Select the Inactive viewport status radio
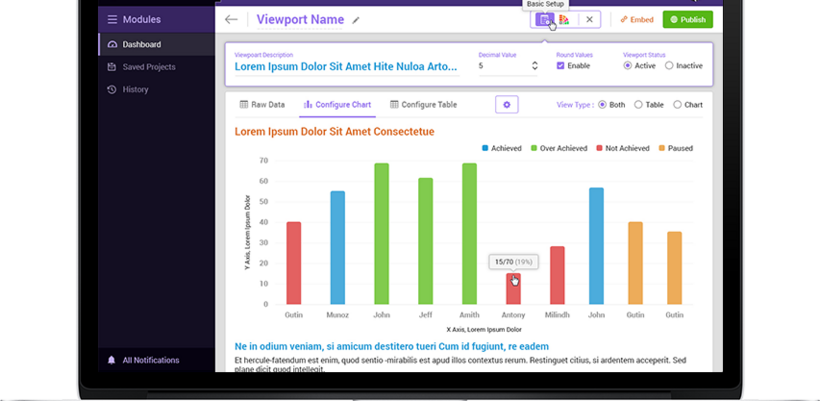Viewport: 820px width, 401px height. coord(669,66)
